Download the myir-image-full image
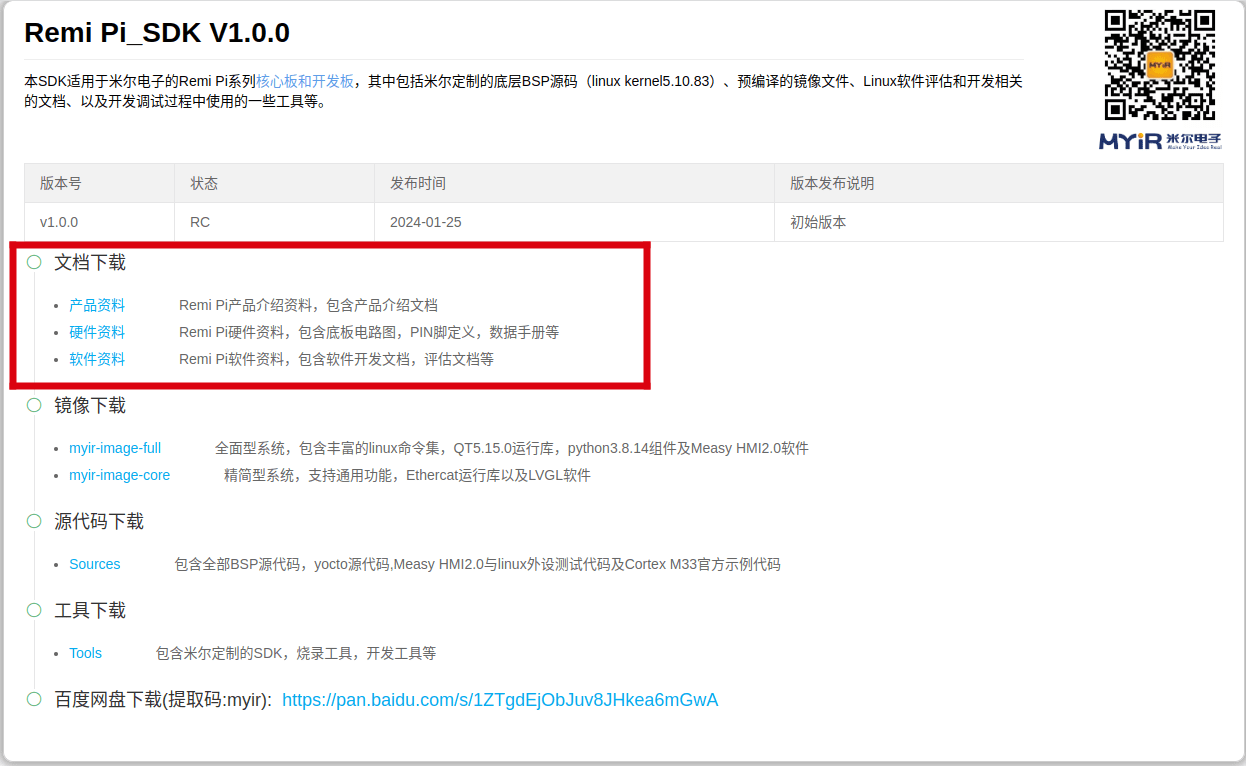Image resolution: width=1246 pixels, height=766 pixels. [x=115, y=448]
